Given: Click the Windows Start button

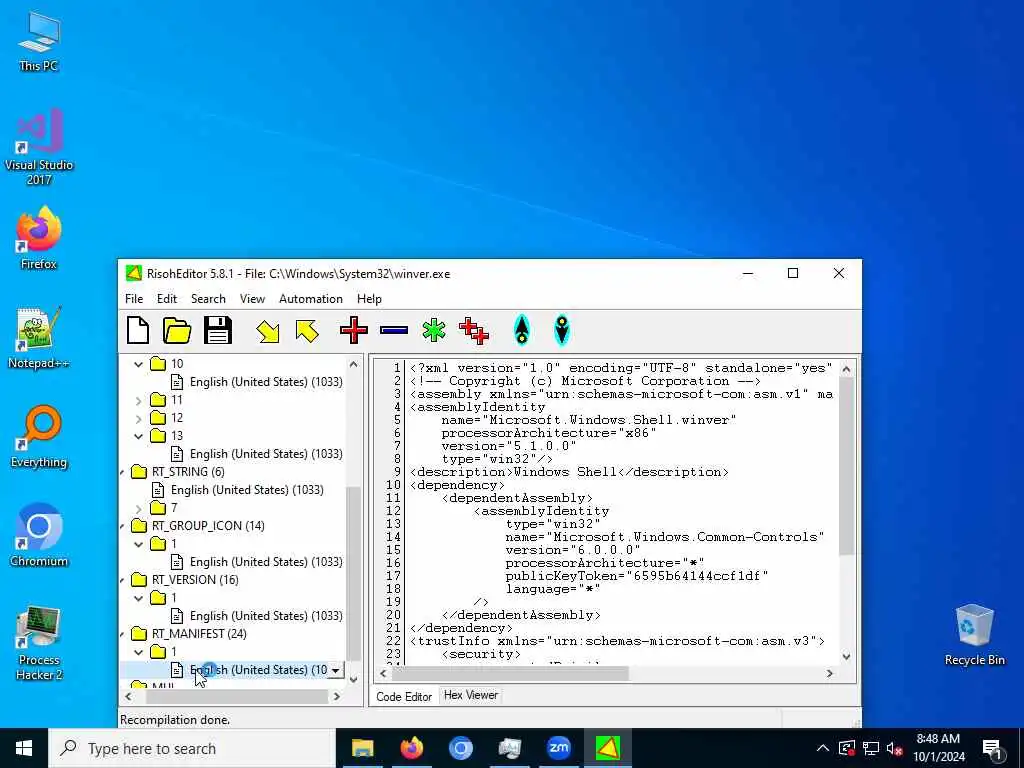Looking at the screenshot, I should 24,748.
